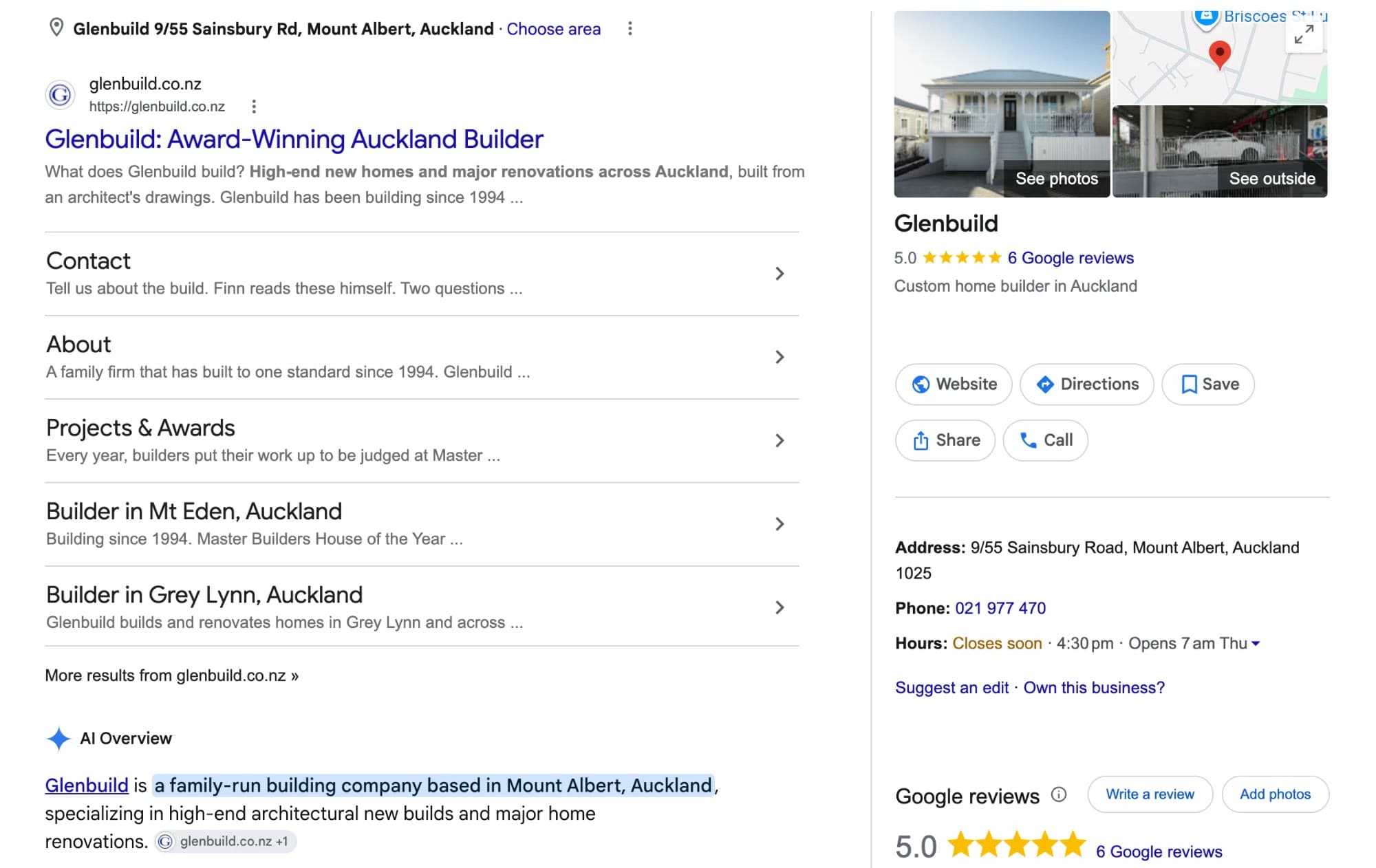The width and height of the screenshot is (1376, 868).
Task: Open the About sitelink title
Action: (x=78, y=345)
